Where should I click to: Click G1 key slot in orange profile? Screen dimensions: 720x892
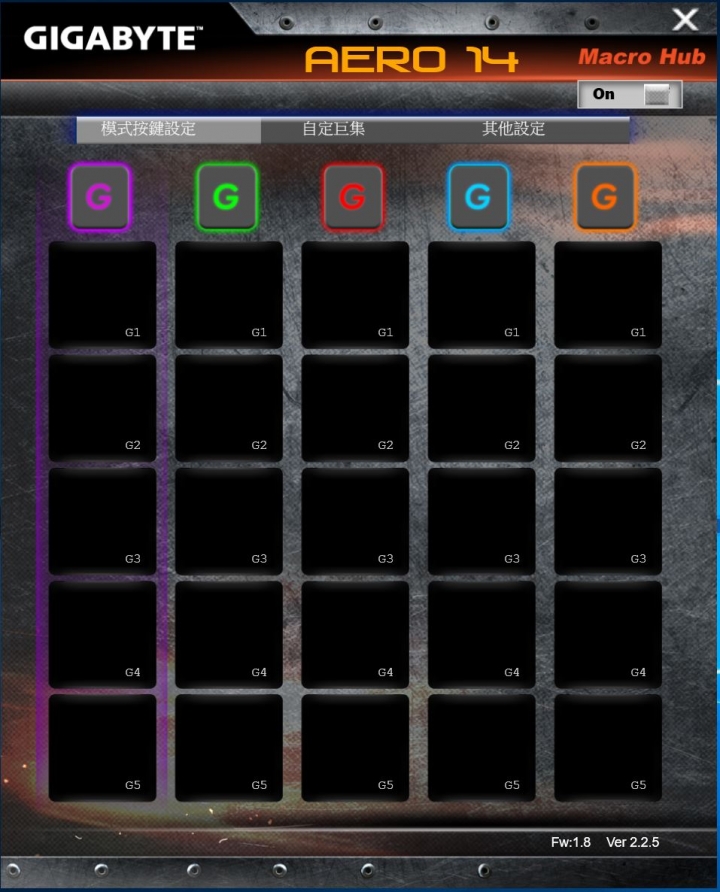(x=608, y=295)
